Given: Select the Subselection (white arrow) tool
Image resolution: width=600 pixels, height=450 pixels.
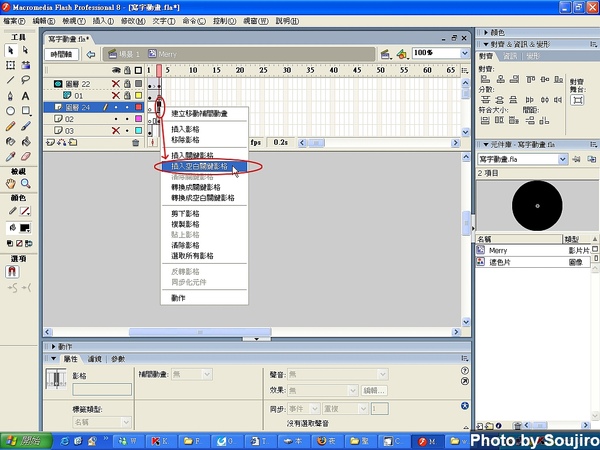Looking at the screenshot, I should click(26, 50).
